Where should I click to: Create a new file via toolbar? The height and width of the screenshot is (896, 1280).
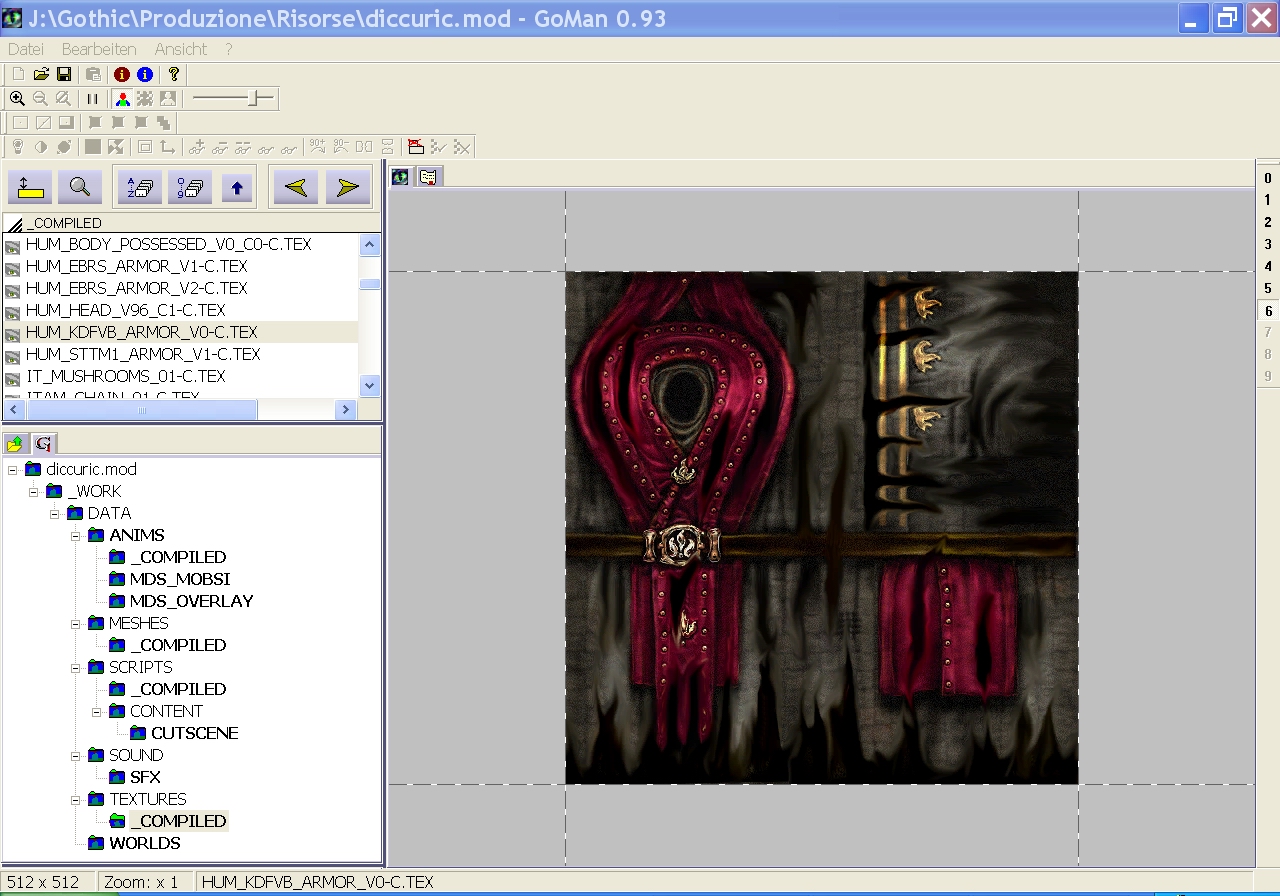tap(18, 74)
